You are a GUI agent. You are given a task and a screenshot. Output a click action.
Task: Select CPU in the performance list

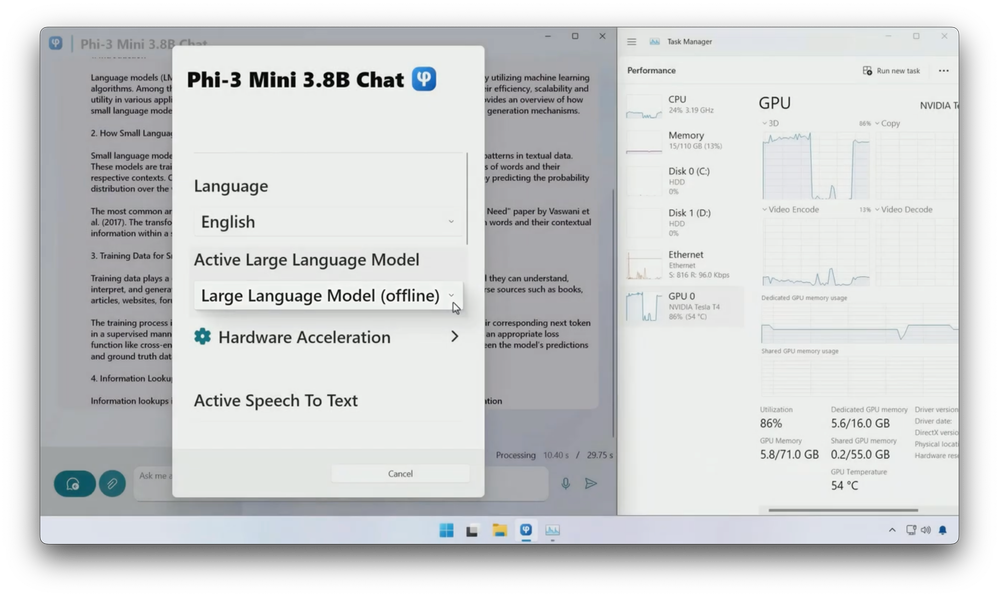click(x=684, y=105)
